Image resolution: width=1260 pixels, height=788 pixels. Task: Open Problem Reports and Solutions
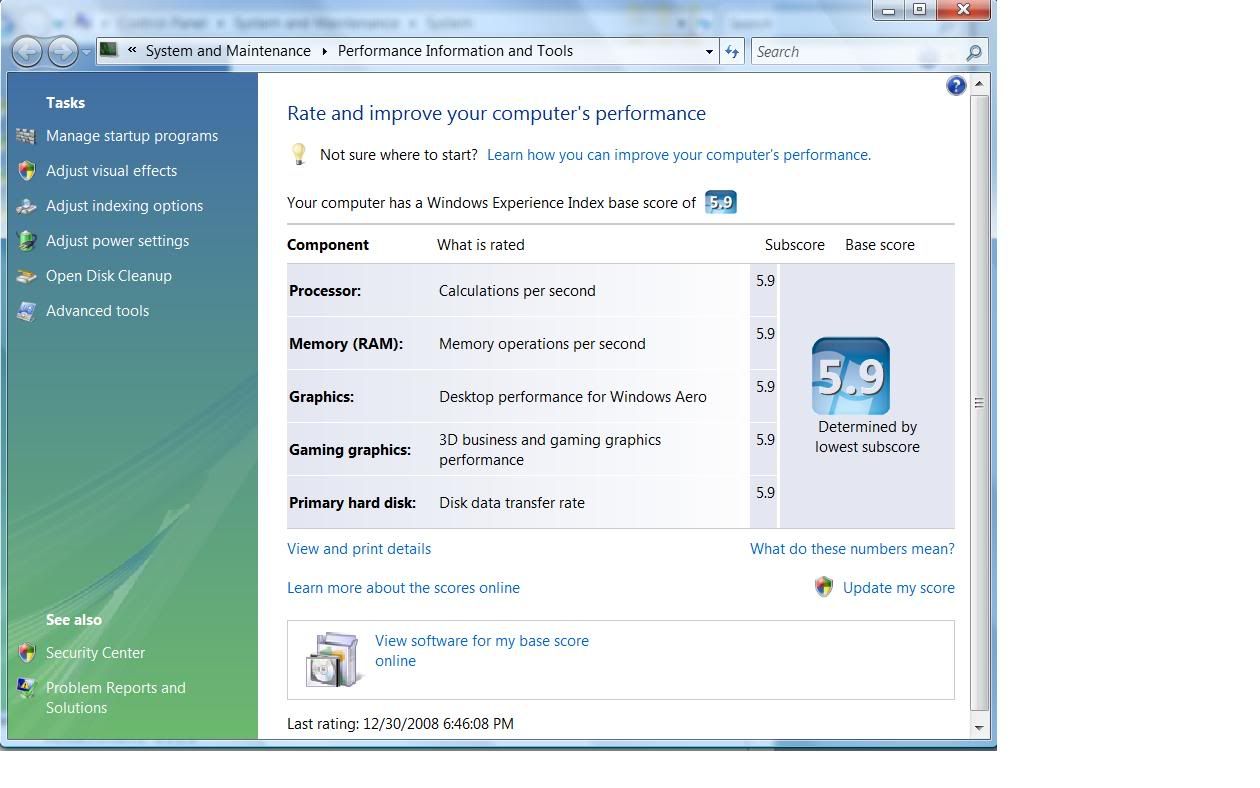(115, 698)
